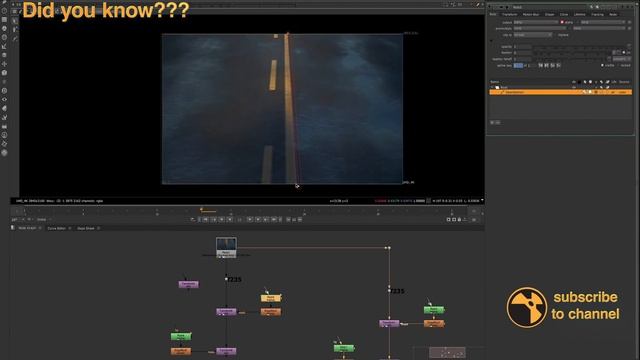Switch to the Lifetime tab

[x=580, y=14]
